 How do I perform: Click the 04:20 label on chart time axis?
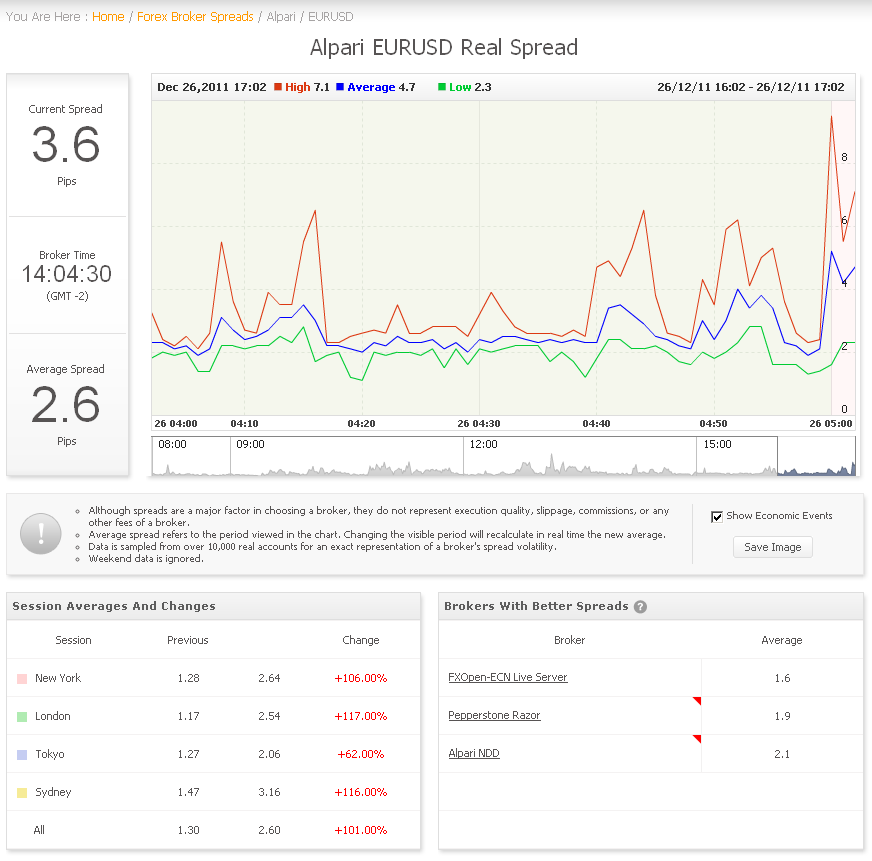361,424
